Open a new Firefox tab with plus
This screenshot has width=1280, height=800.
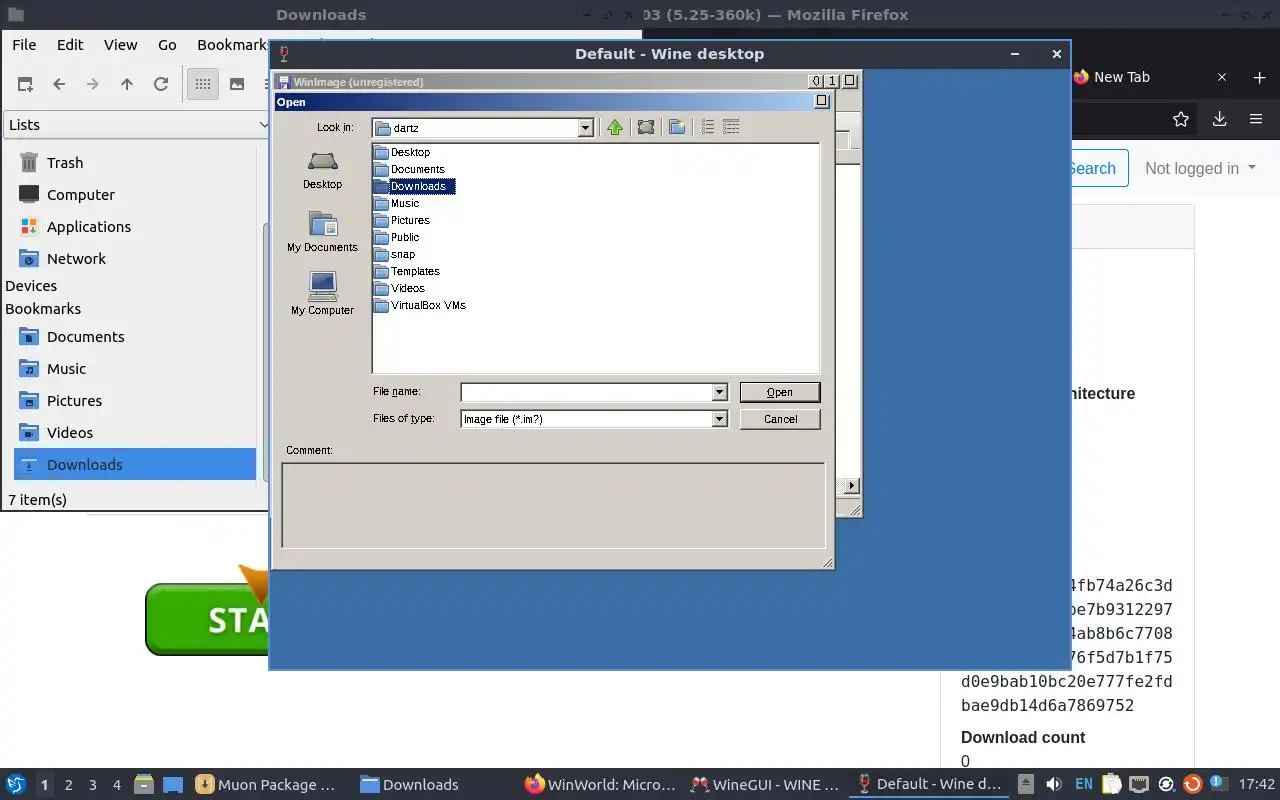tap(1259, 77)
